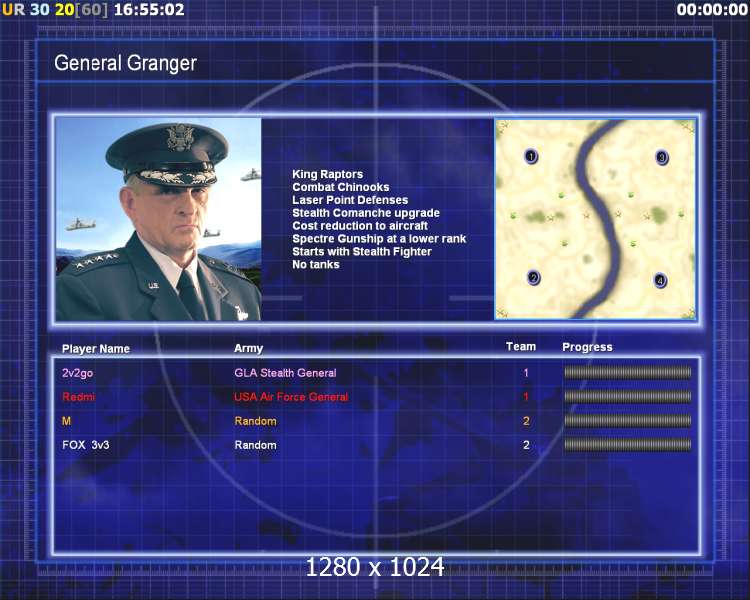Click the 'Army' column header
The image size is (750, 600).
click(248, 349)
